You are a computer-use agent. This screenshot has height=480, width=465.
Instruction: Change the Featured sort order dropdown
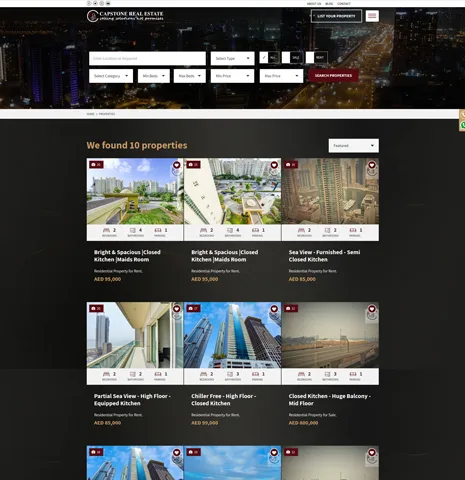[x=354, y=146]
